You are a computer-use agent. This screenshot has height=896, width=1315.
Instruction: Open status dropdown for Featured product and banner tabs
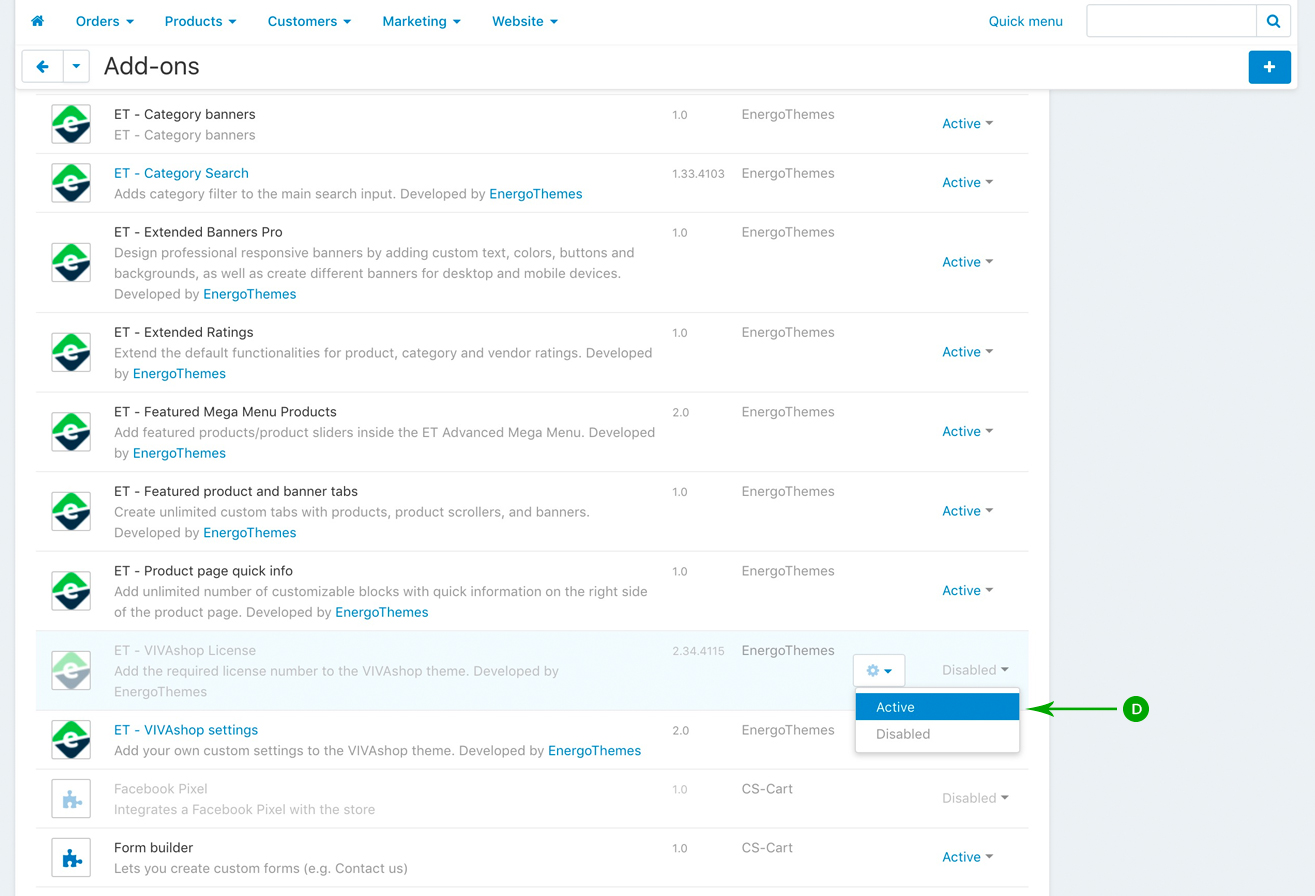967,511
